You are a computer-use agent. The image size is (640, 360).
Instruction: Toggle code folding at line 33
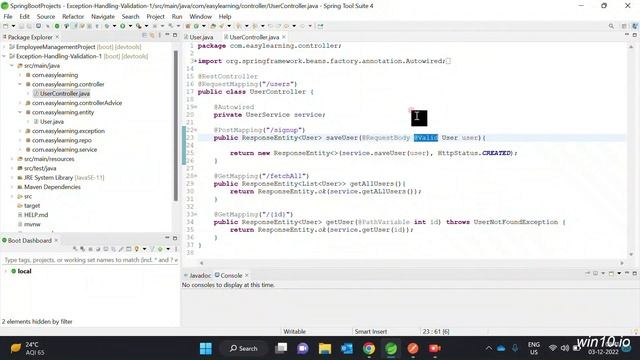196,214
